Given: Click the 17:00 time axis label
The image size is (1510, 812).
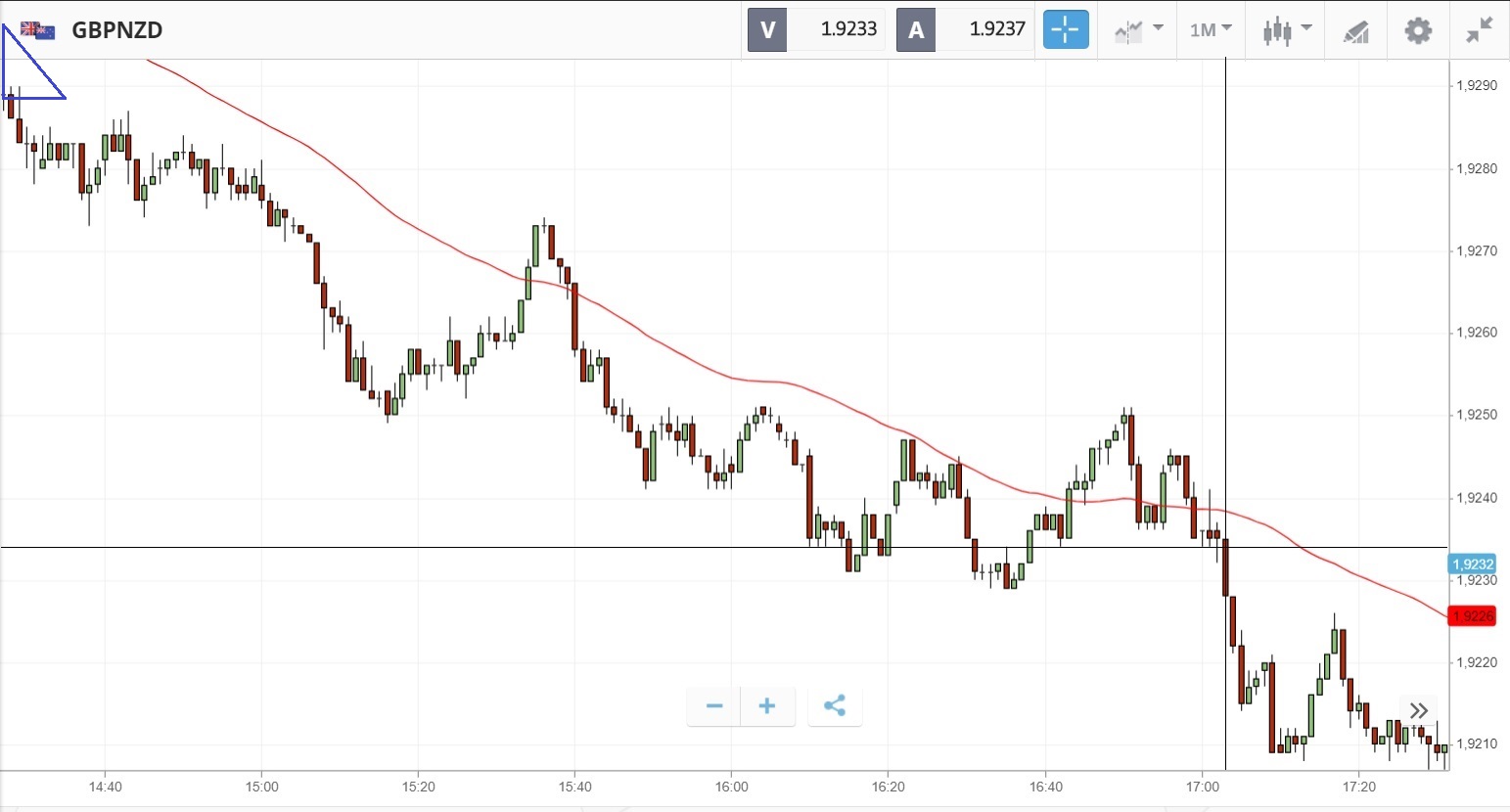Looking at the screenshot, I should (1202, 787).
